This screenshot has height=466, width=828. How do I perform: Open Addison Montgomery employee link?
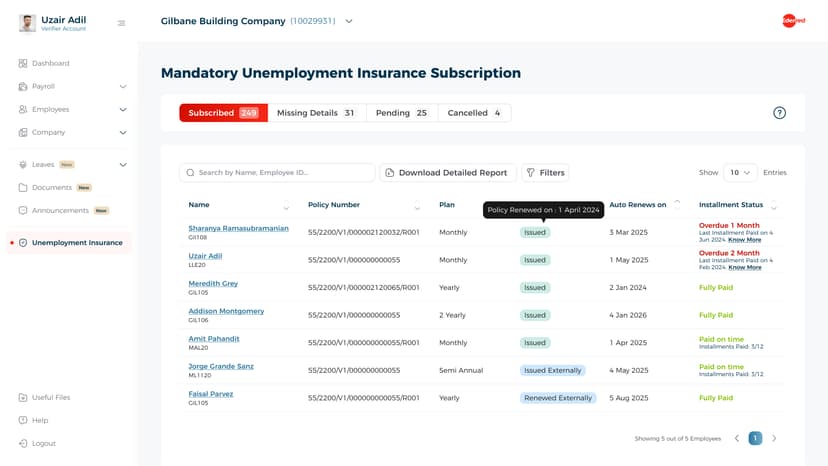tap(226, 311)
